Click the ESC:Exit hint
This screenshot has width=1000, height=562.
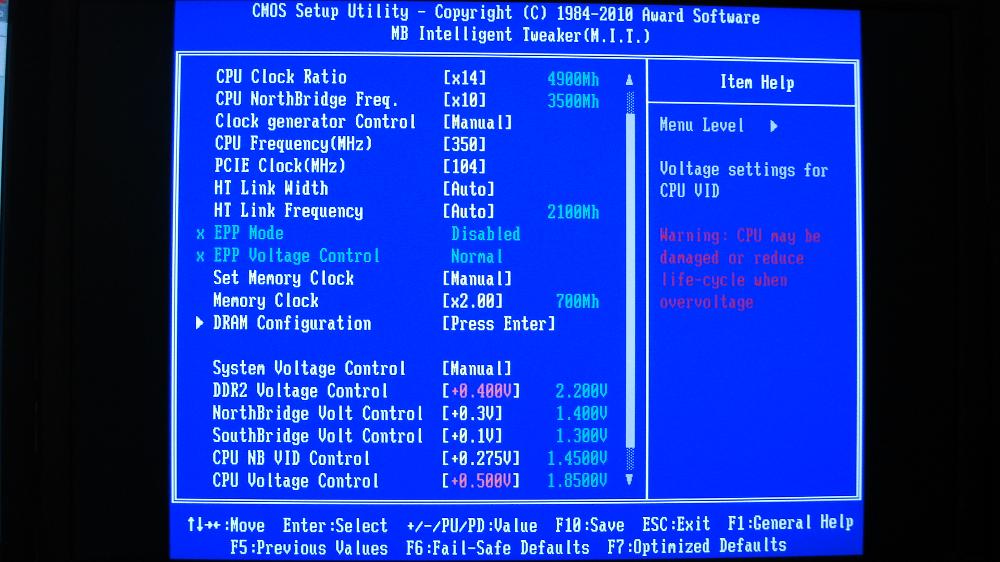[x=676, y=524]
